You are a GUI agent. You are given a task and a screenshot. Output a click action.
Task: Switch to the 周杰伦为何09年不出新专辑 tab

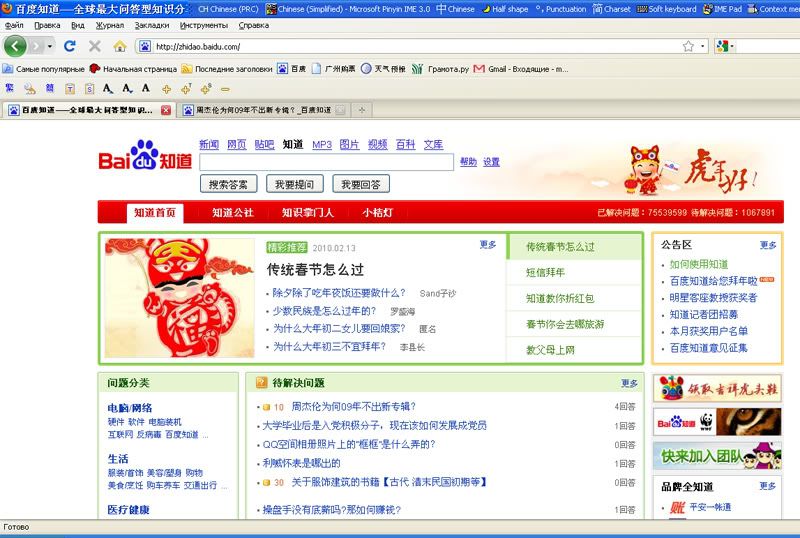click(263, 110)
